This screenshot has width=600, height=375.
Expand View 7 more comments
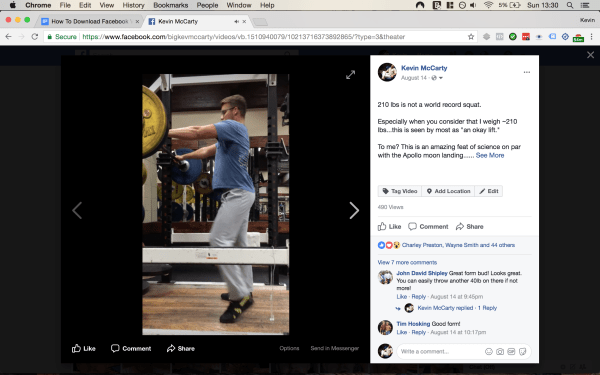(x=407, y=262)
